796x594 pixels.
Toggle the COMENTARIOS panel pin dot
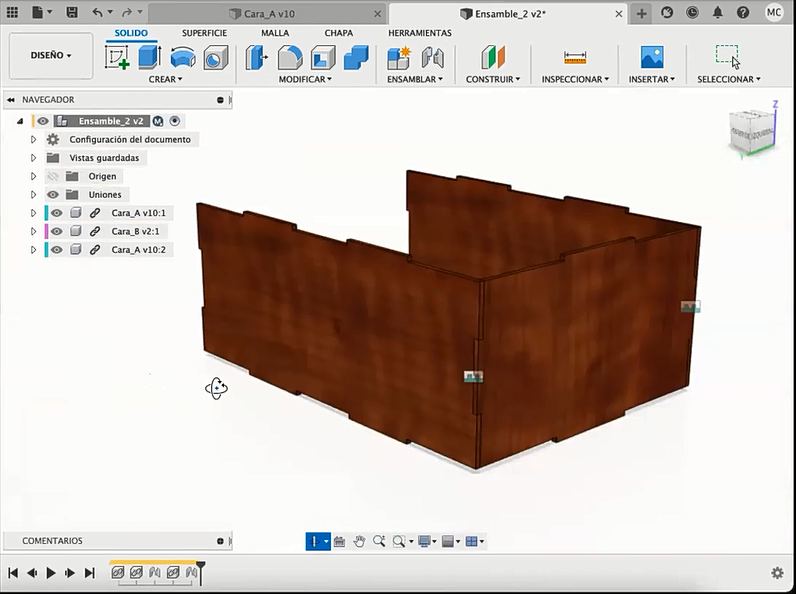coord(220,541)
